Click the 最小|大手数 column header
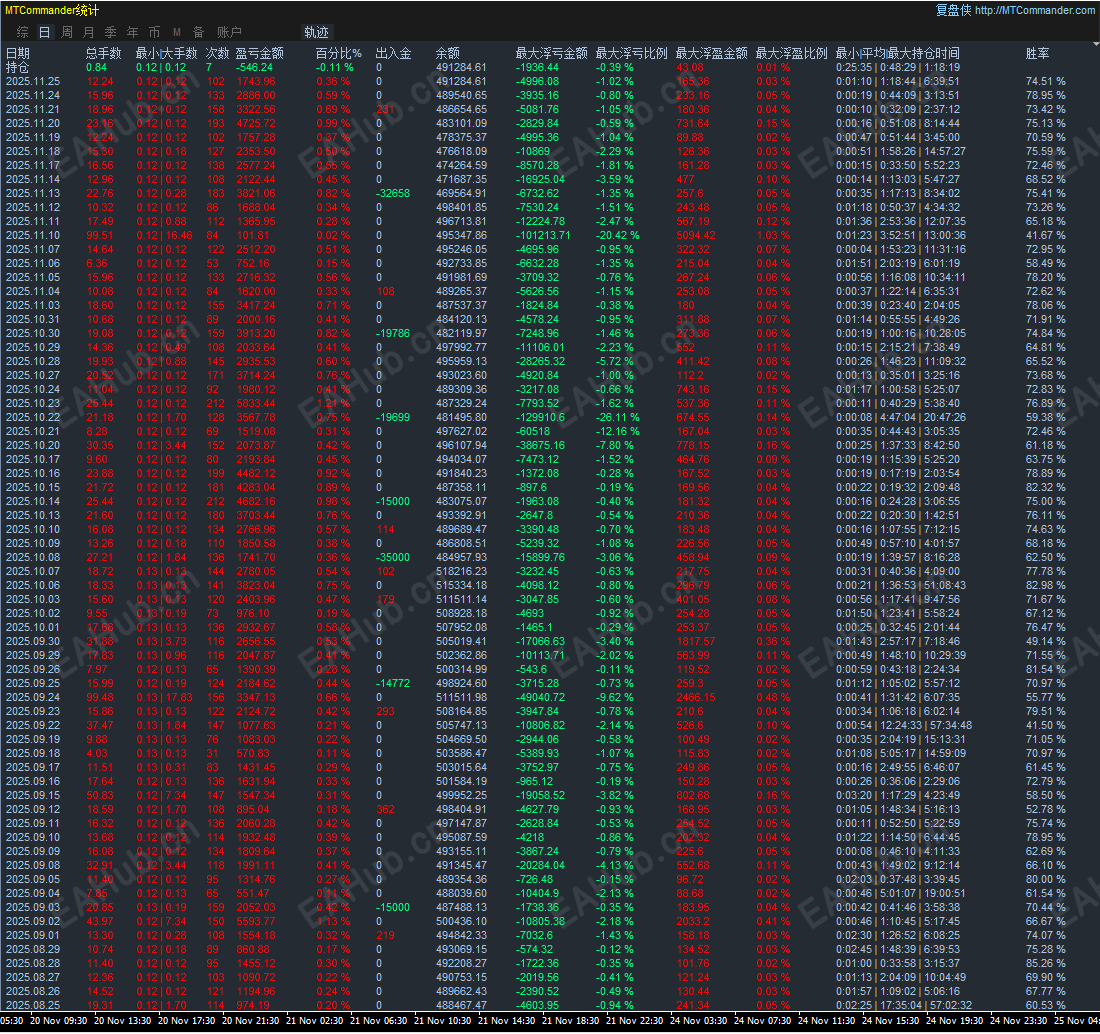The height and width of the screenshot is (1034, 1100). 166,53
